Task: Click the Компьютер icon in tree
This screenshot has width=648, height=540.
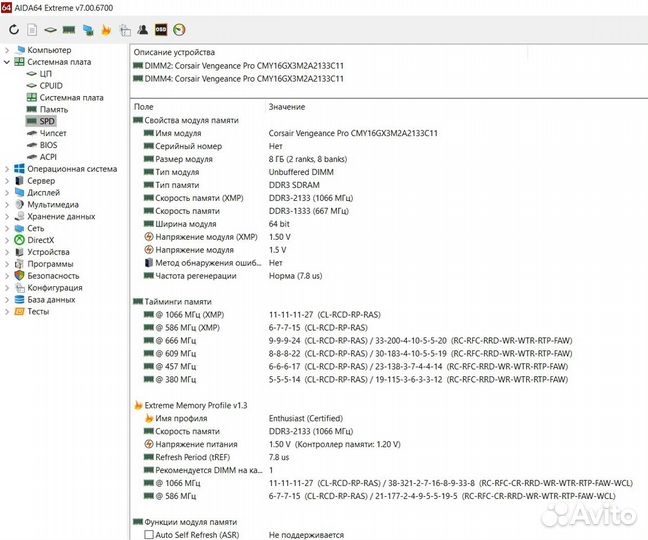Action: coord(19,50)
